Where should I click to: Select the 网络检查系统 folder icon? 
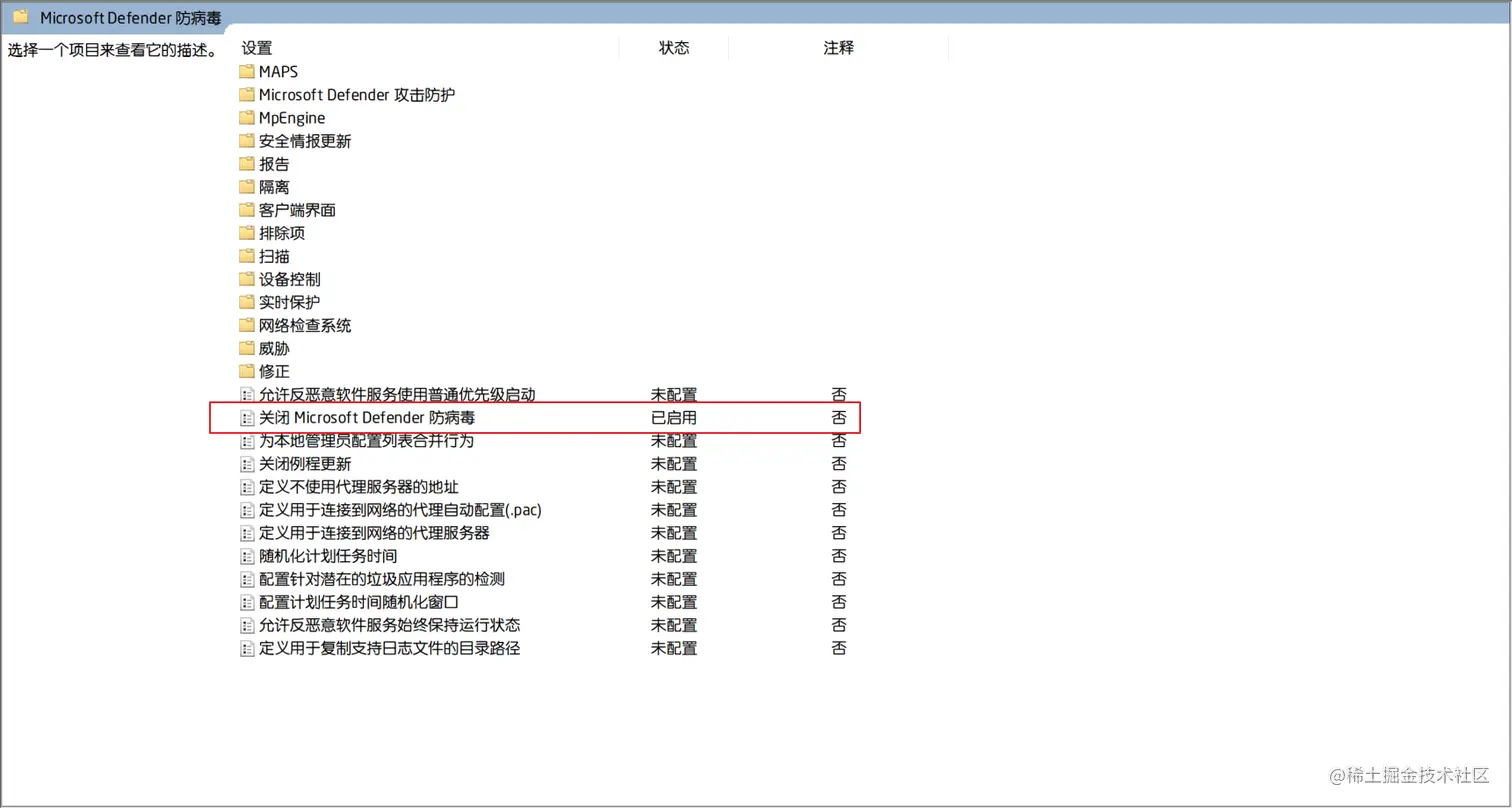247,325
